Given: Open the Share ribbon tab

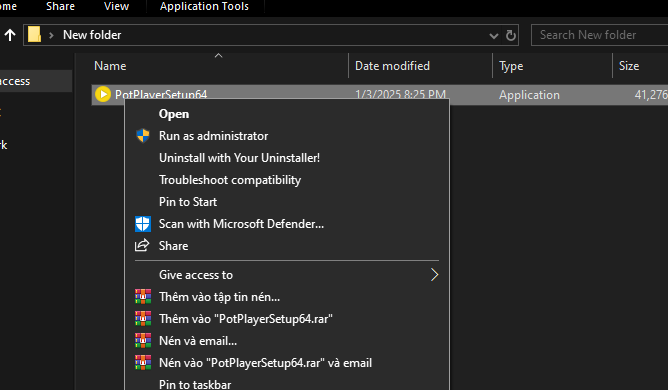Looking at the screenshot, I should coord(60,6).
